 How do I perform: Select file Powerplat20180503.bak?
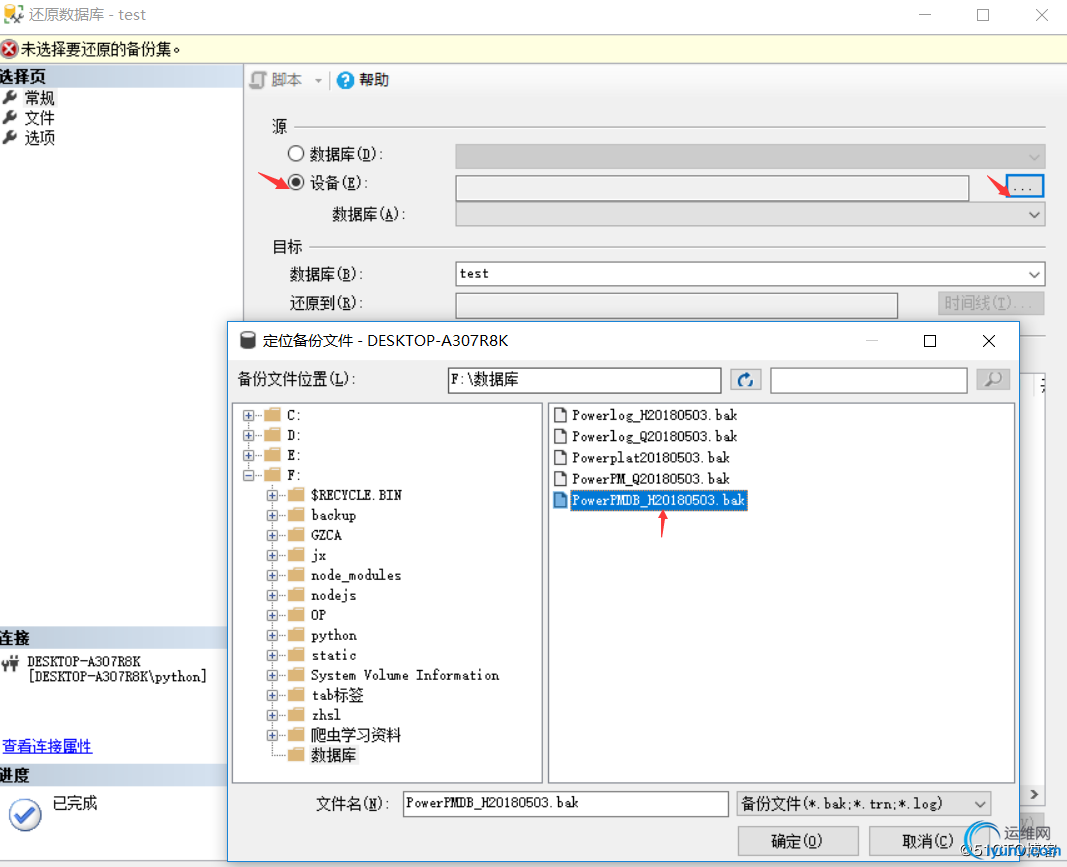(x=651, y=457)
